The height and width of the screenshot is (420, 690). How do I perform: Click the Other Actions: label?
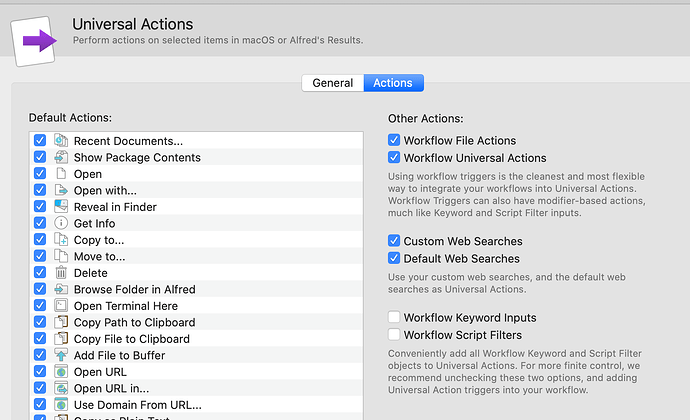point(425,118)
